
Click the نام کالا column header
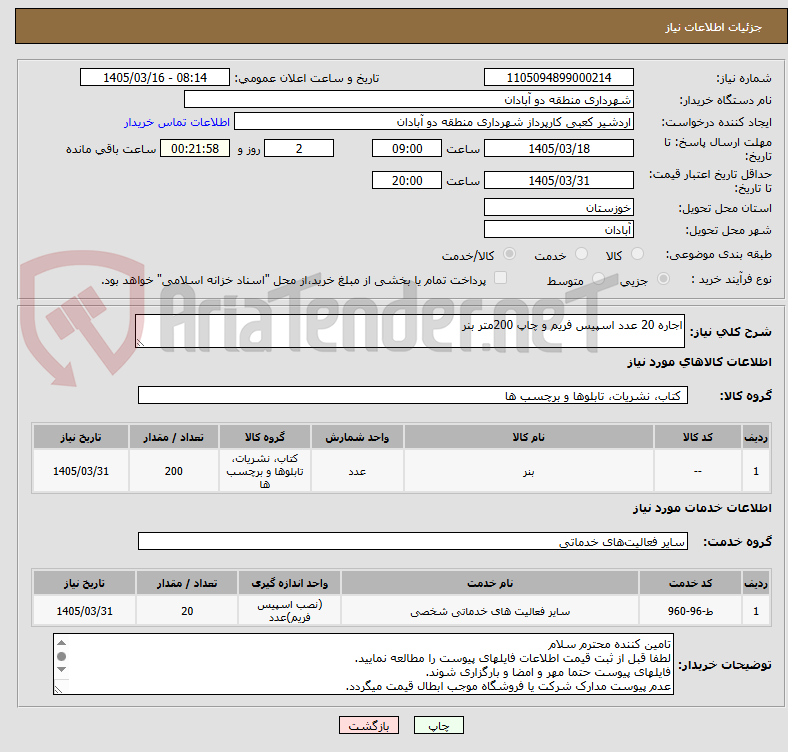click(x=528, y=437)
